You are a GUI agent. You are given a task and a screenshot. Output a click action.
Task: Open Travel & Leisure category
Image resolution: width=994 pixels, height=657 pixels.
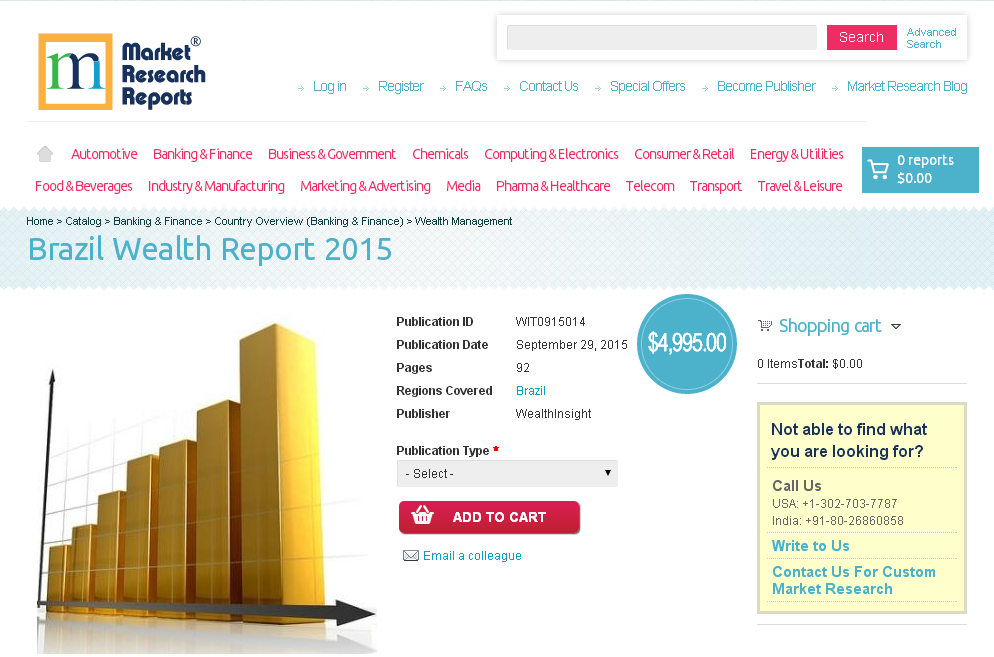[x=799, y=186]
